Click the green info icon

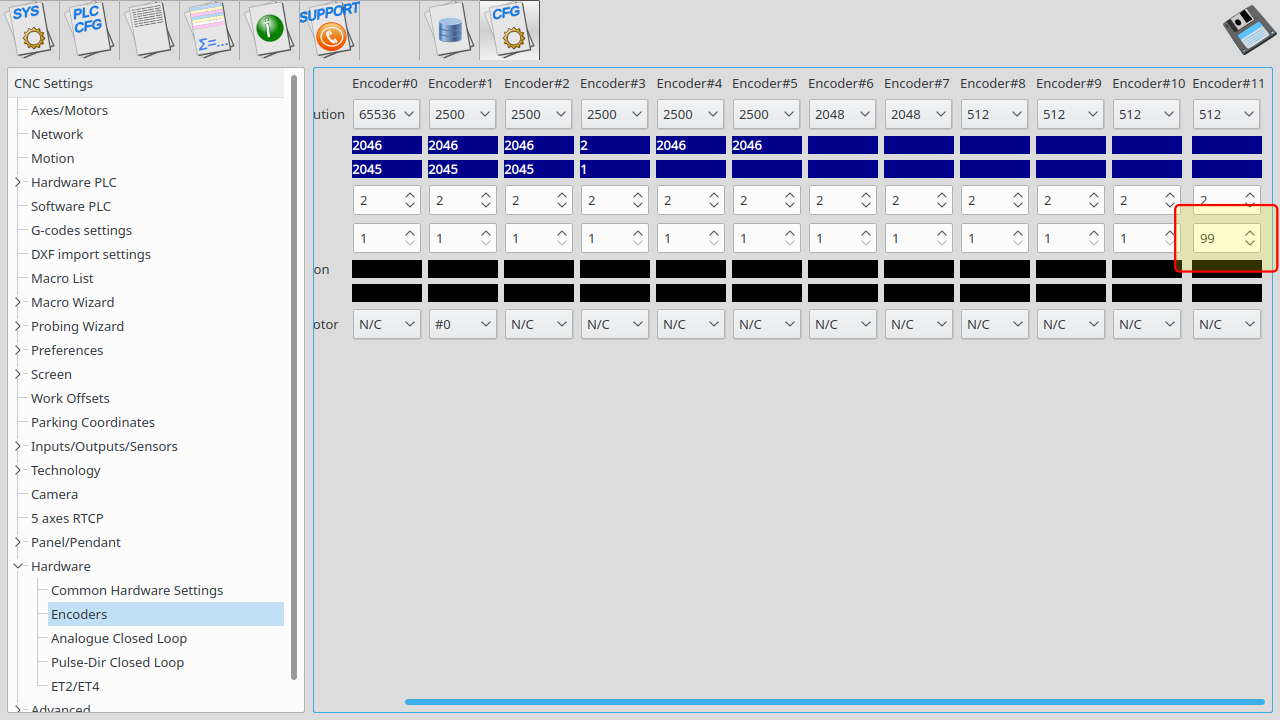click(x=269, y=29)
